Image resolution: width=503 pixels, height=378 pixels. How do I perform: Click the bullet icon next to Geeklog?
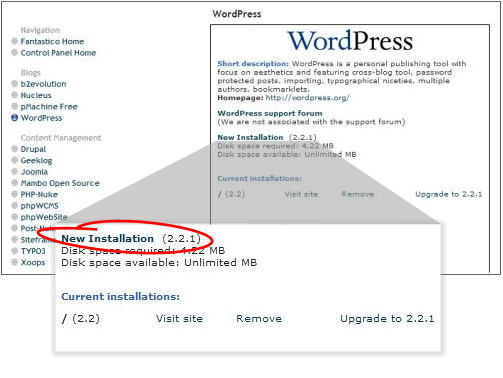(x=14, y=160)
